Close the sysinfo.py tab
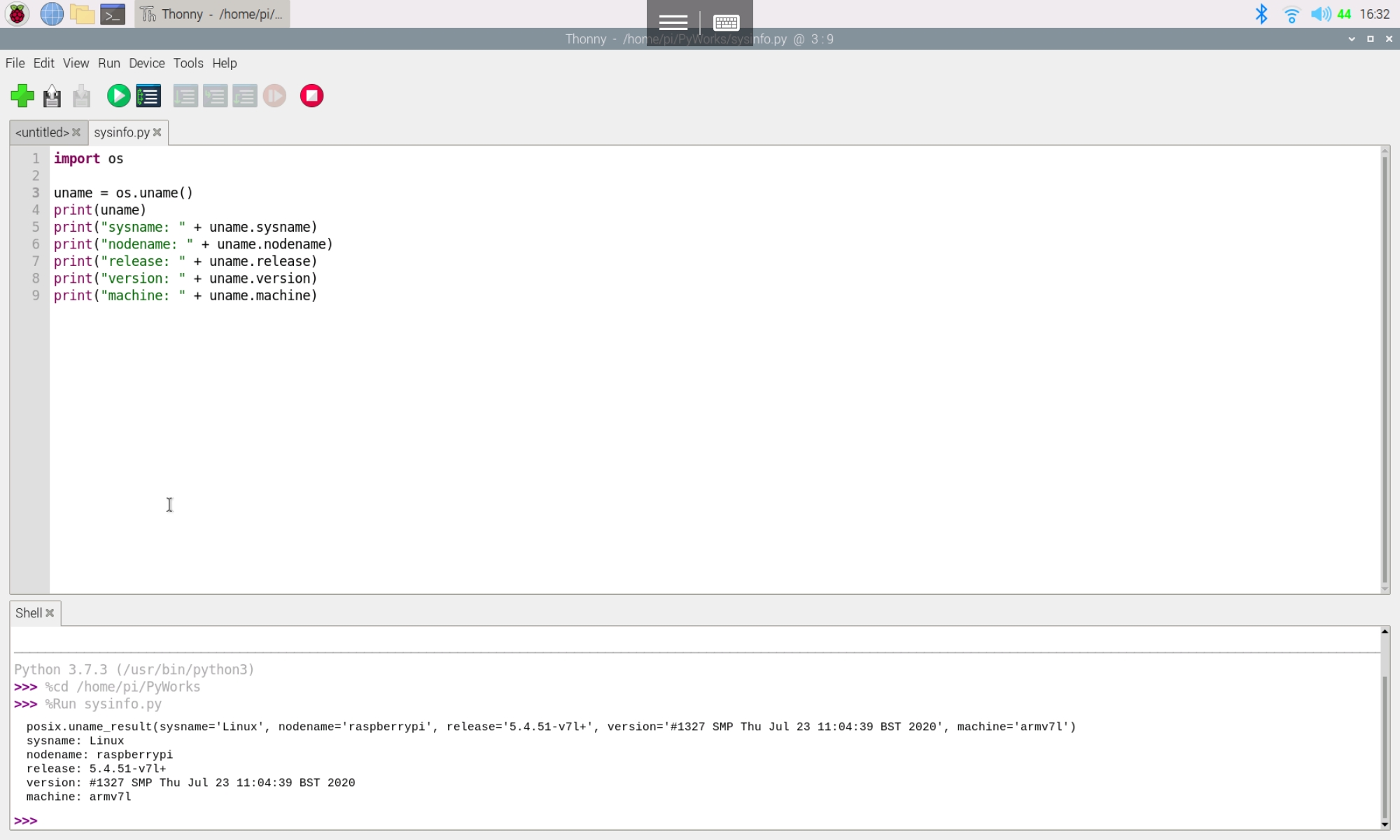The width and height of the screenshot is (1400, 840). 158,132
